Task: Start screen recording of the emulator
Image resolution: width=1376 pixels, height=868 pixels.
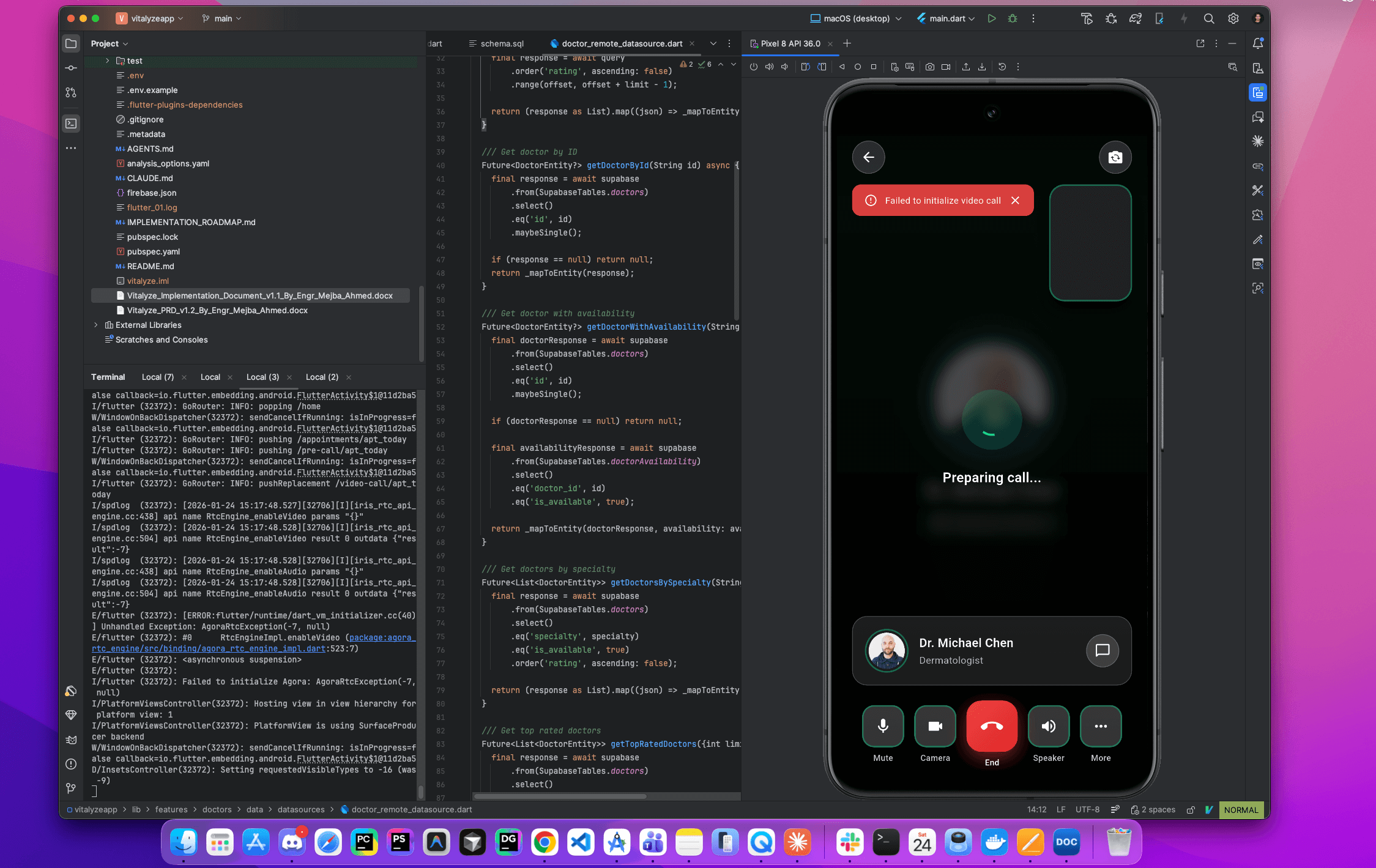Action: pos(947,67)
